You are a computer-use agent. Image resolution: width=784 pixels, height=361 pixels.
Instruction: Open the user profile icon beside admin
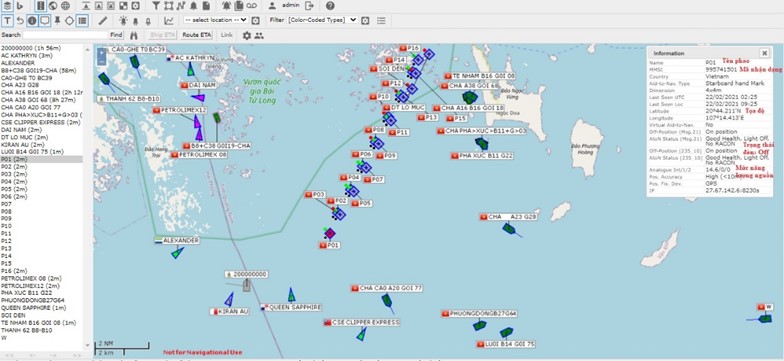click(x=272, y=6)
